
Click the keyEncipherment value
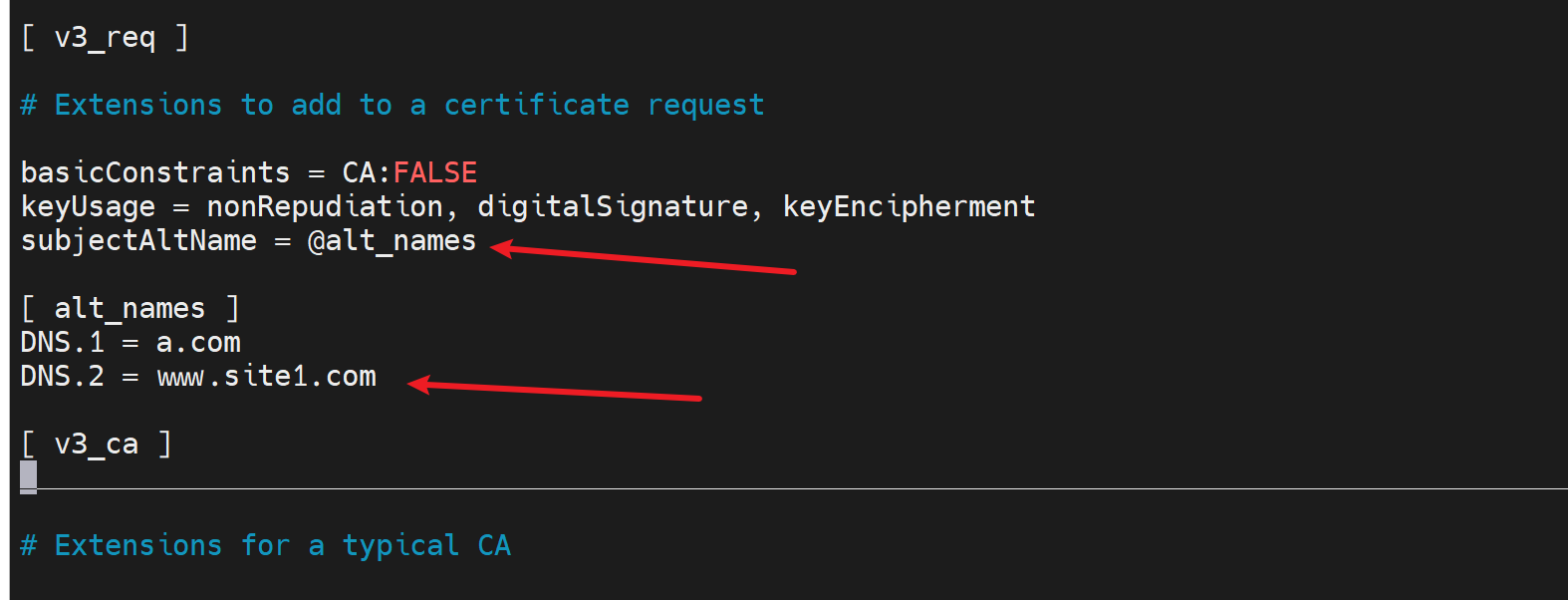(909, 206)
